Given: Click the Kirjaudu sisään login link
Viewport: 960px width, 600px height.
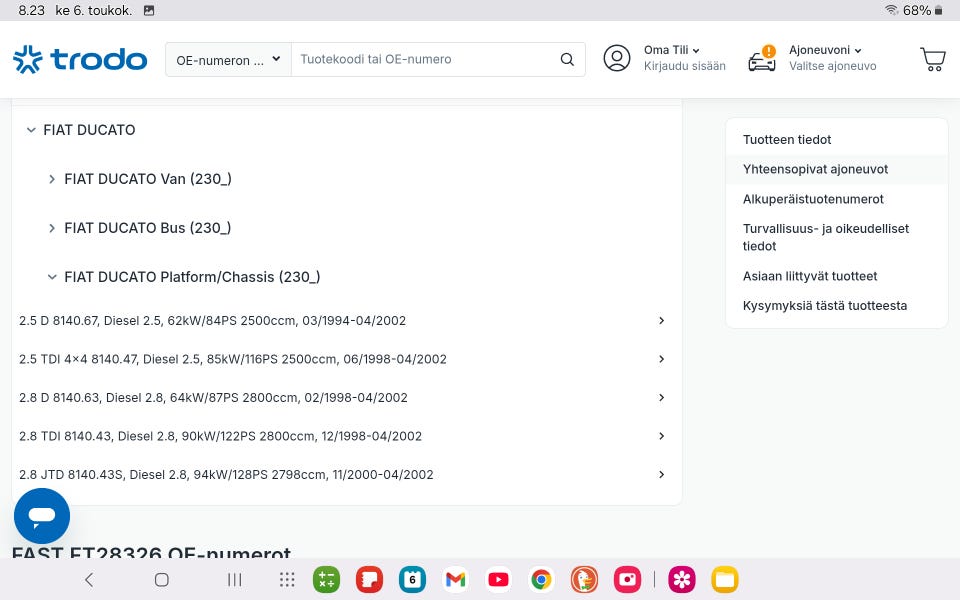Looking at the screenshot, I should click(x=684, y=66).
